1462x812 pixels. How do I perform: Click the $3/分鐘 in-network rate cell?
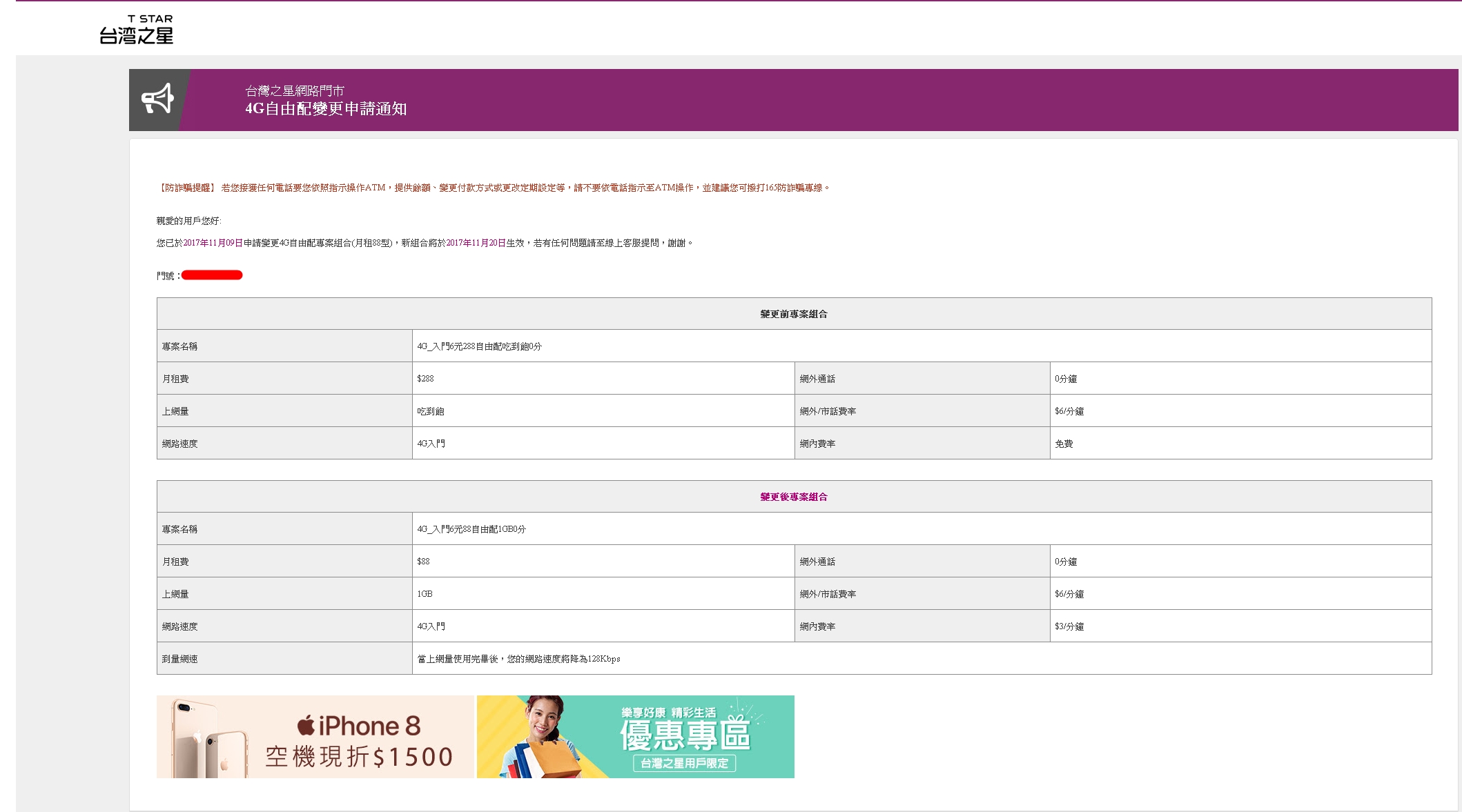point(1240,626)
